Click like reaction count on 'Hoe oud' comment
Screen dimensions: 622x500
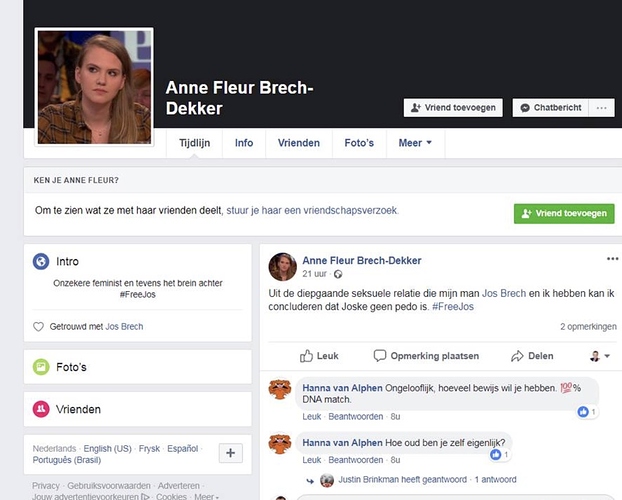tap(500, 454)
